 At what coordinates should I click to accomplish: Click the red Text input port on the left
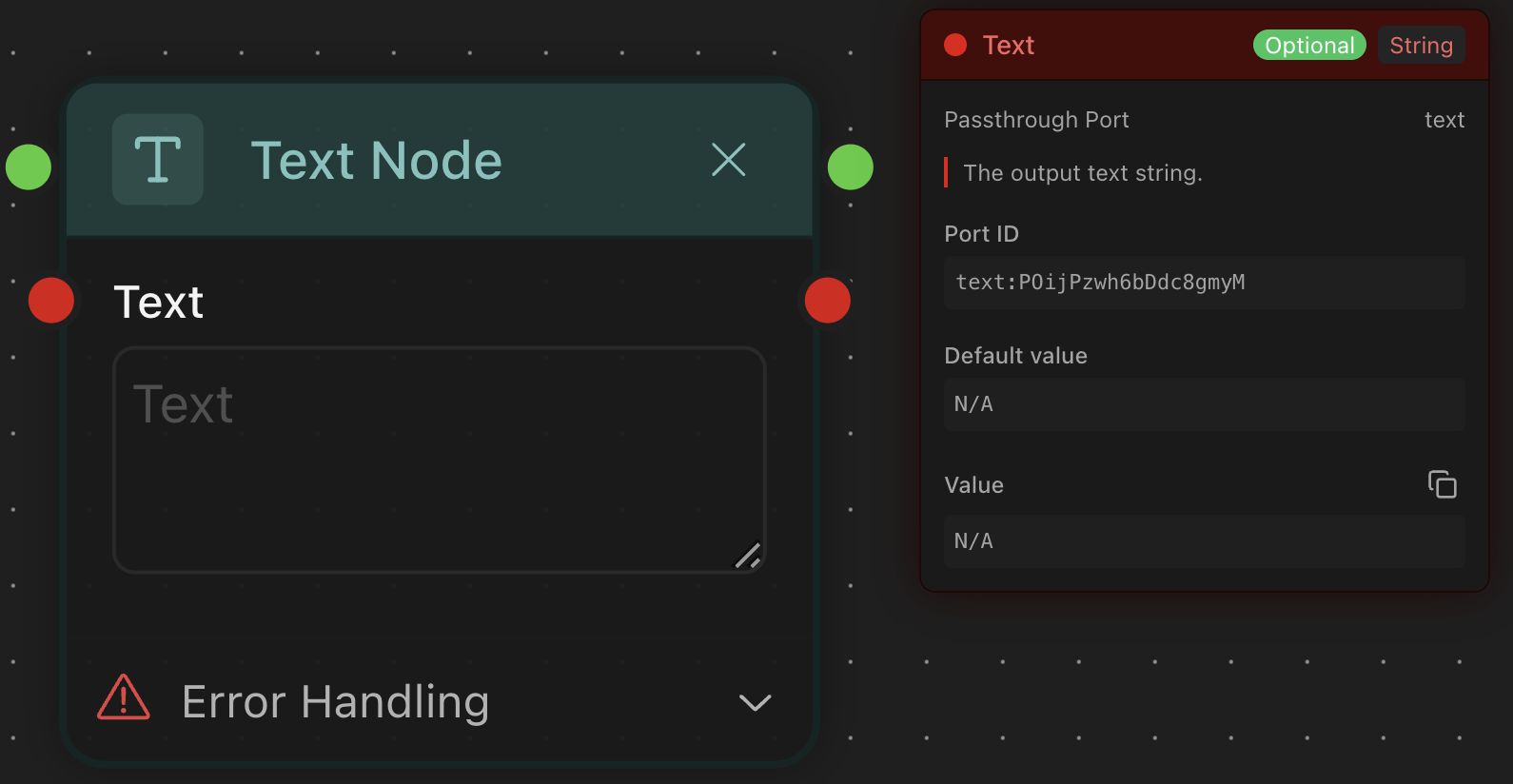51,301
